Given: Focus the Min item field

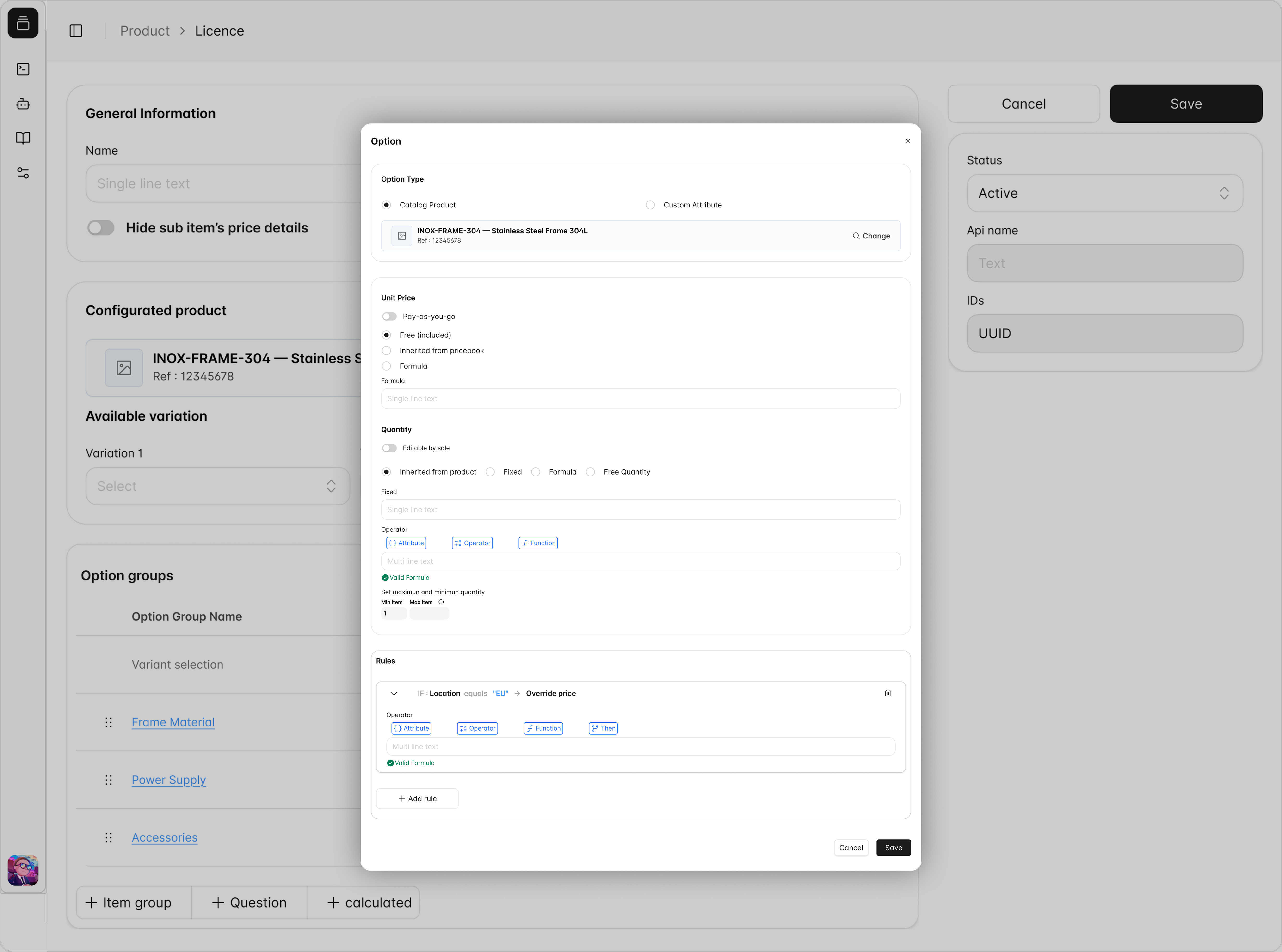Looking at the screenshot, I should pos(394,613).
